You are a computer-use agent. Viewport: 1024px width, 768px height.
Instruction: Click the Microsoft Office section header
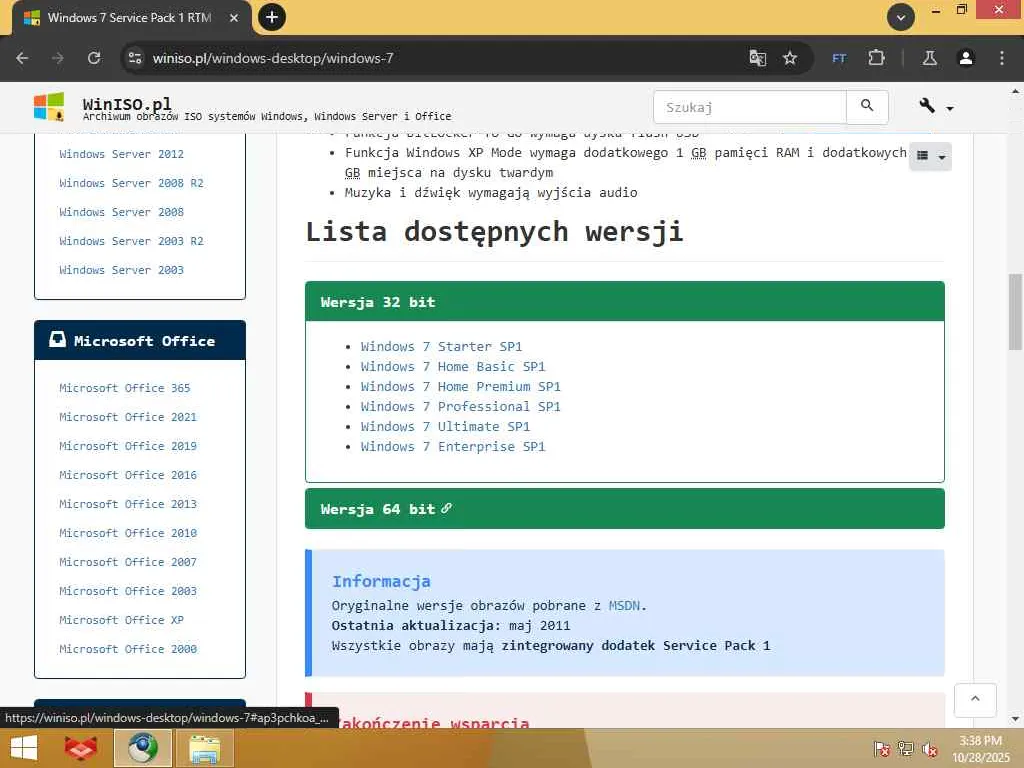(140, 340)
